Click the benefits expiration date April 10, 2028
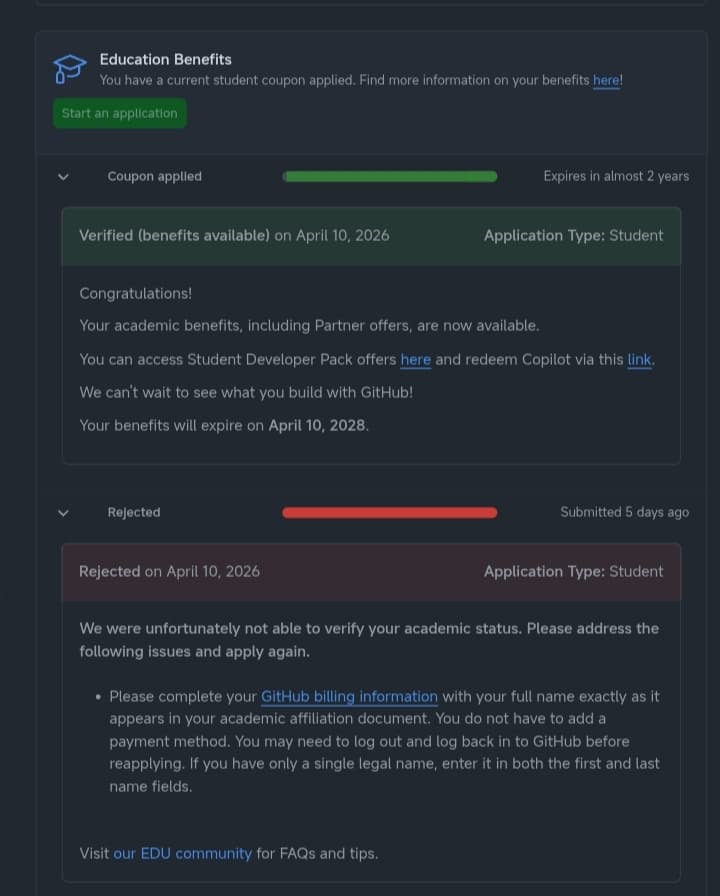 [x=317, y=425]
